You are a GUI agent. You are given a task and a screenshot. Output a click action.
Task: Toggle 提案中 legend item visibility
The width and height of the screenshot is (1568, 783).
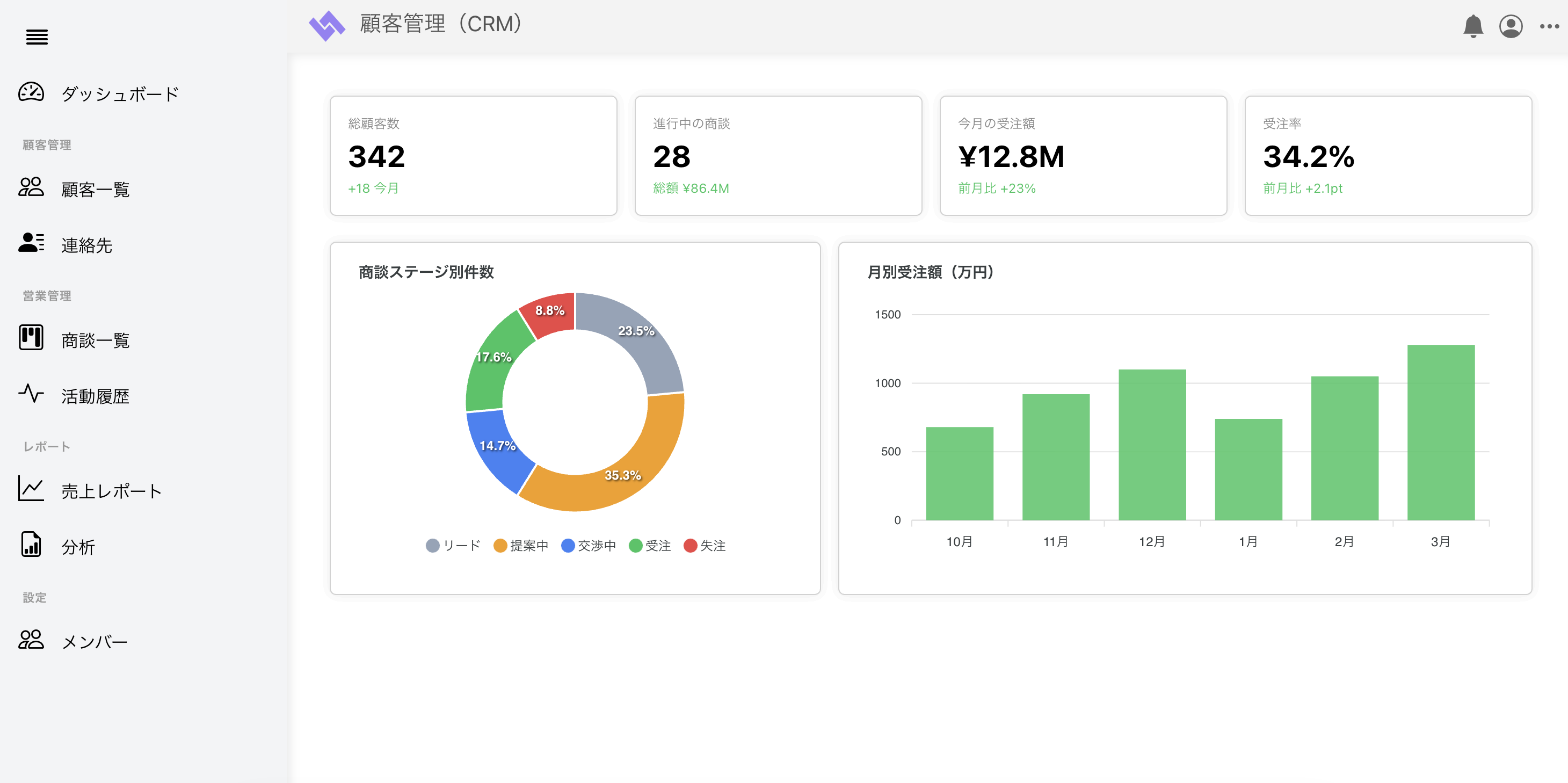[x=521, y=546]
